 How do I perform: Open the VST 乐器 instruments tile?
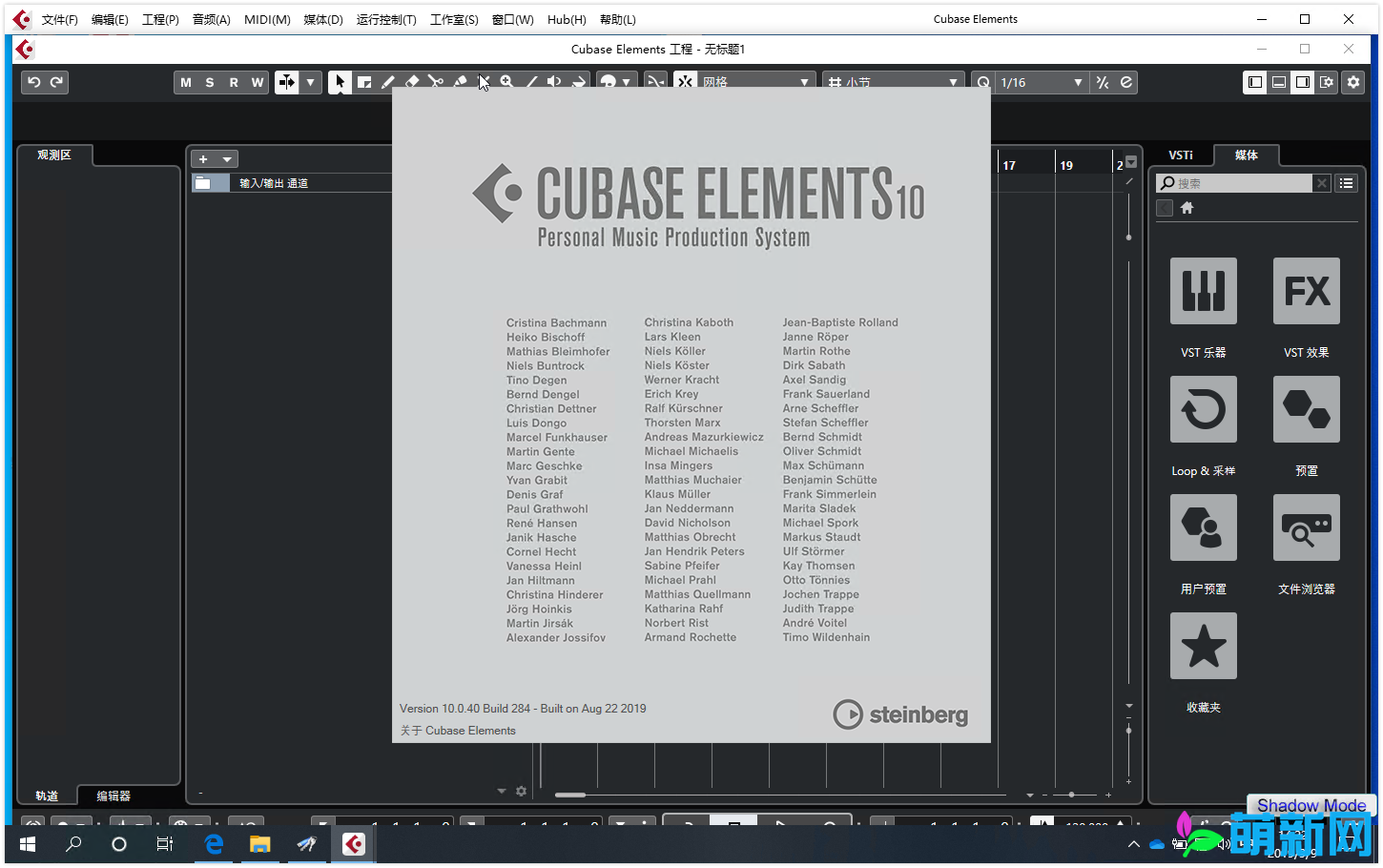(1204, 291)
